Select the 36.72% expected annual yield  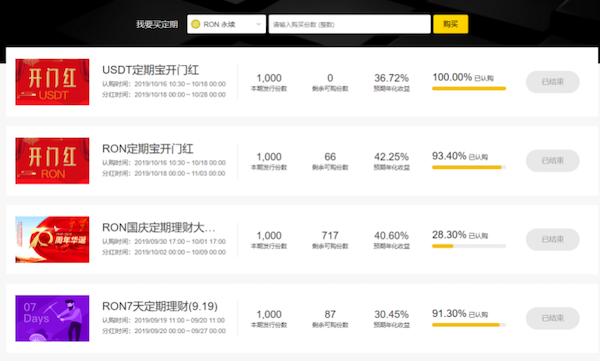tap(391, 78)
